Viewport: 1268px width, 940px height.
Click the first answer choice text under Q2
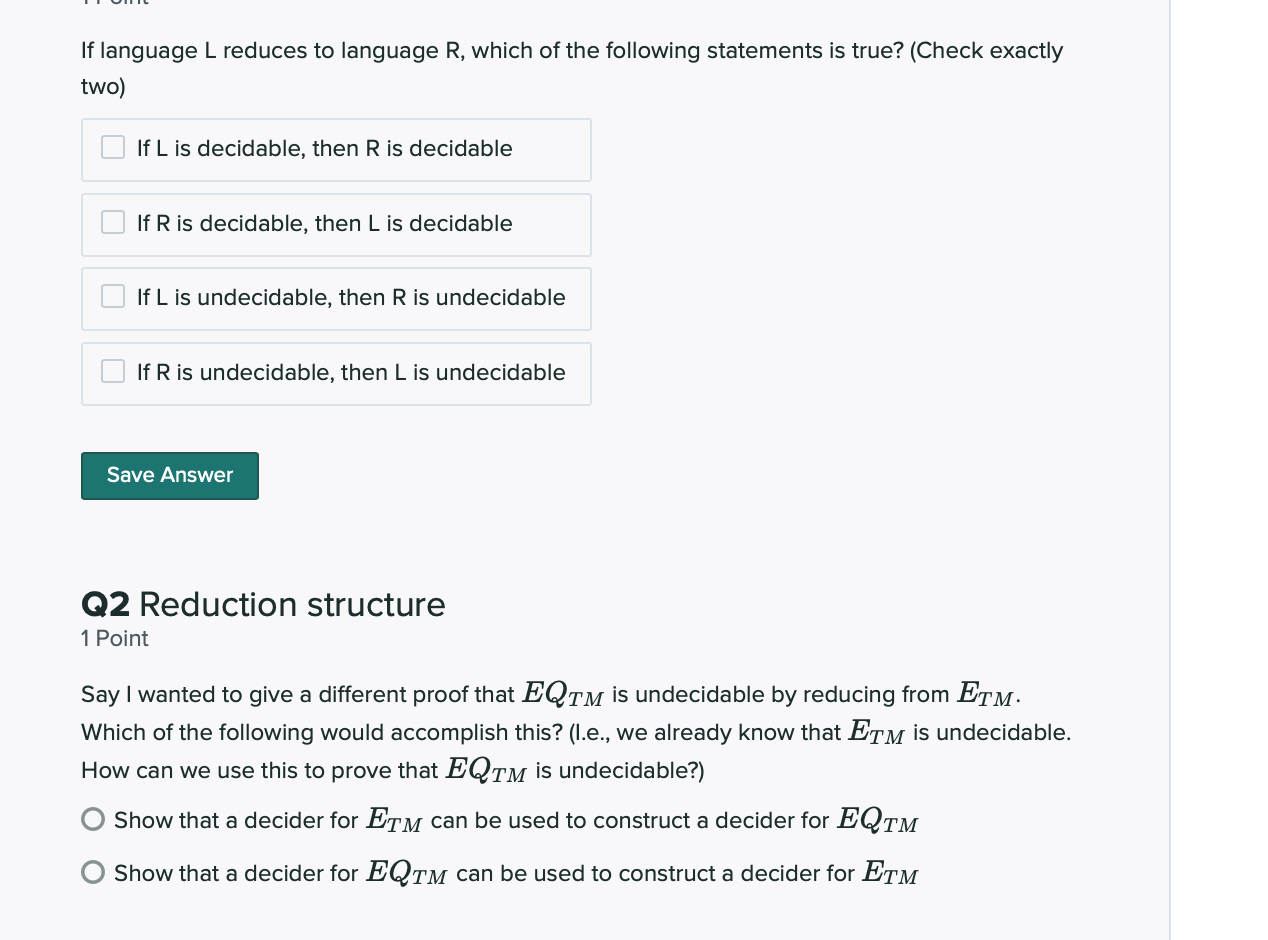click(516, 819)
